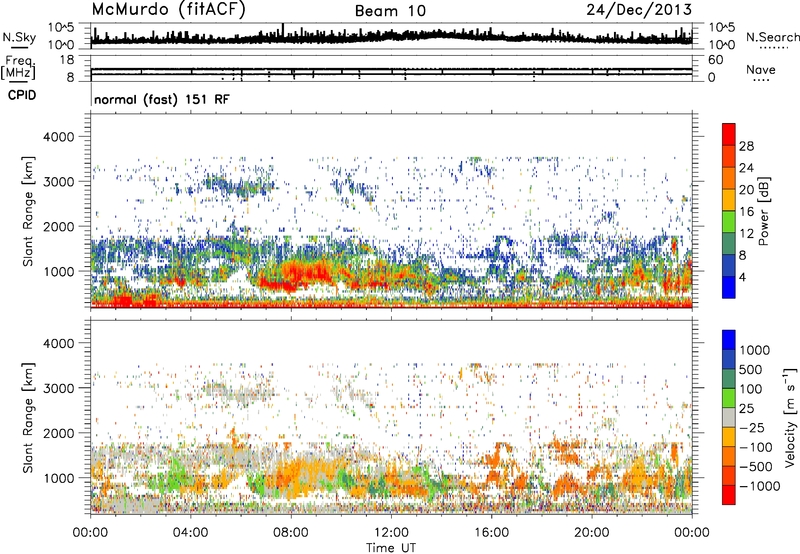Select power colour bar segment between 8 and 12
The width and height of the screenshot is (800, 554).
729,243
